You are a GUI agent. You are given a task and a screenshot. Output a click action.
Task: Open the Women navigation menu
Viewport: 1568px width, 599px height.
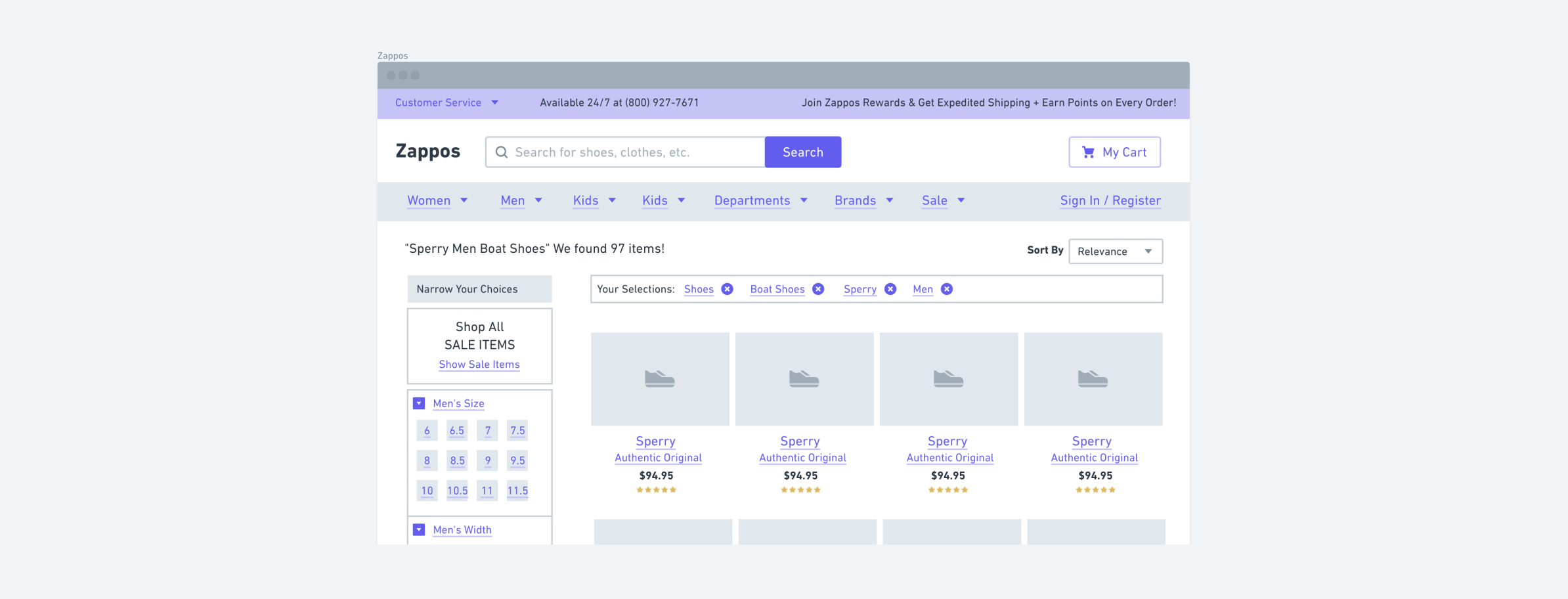437,200
